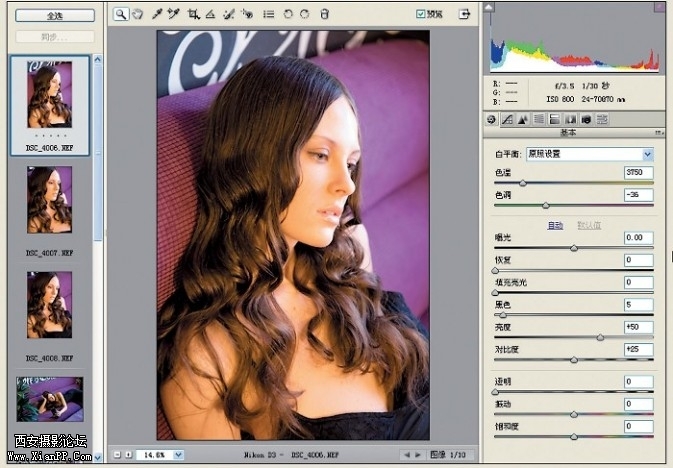Click the 自动 auto link

[x=554, y=226]
